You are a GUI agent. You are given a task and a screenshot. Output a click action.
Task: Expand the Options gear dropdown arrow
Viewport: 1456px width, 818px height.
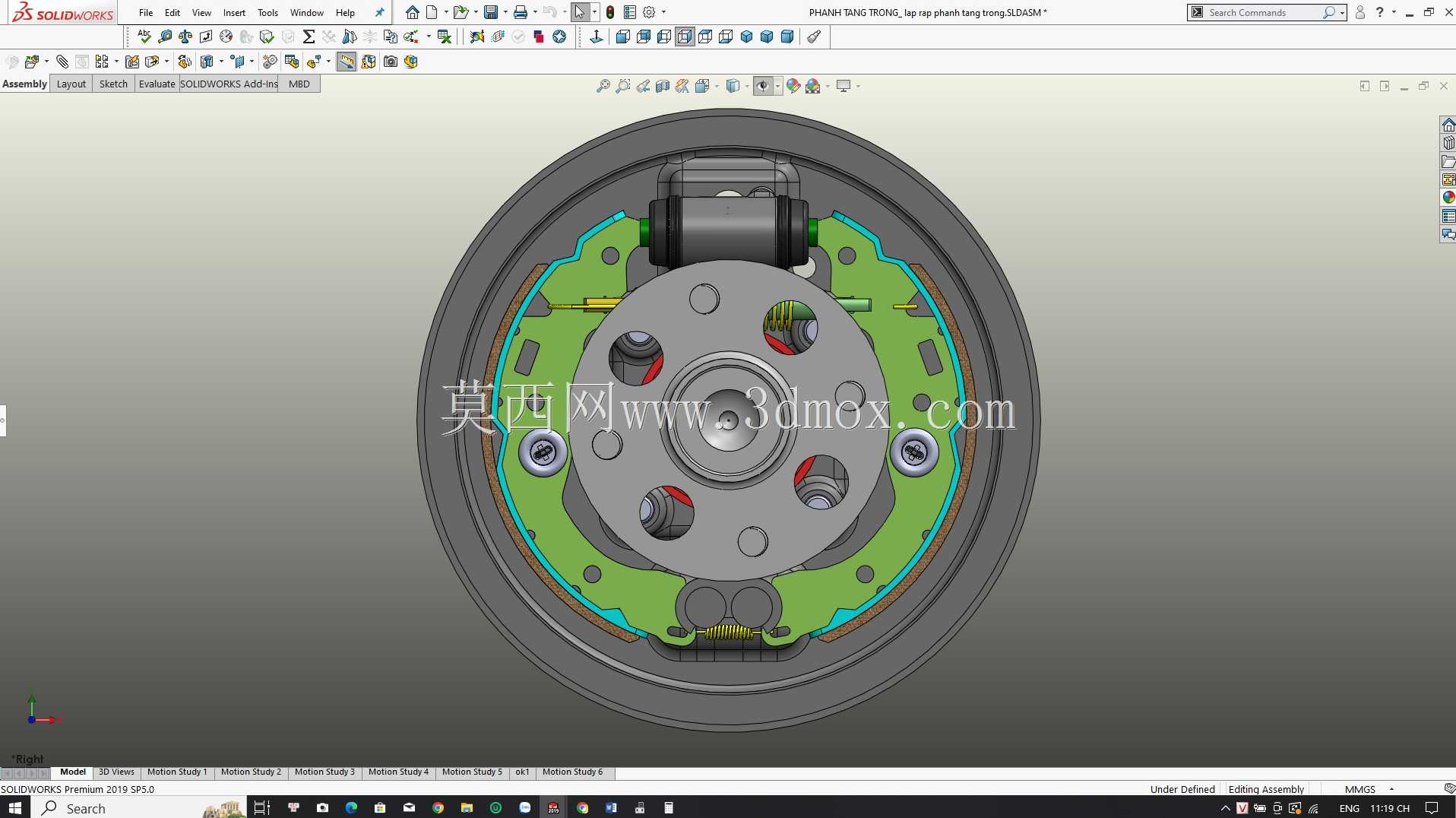pos(663,12)
